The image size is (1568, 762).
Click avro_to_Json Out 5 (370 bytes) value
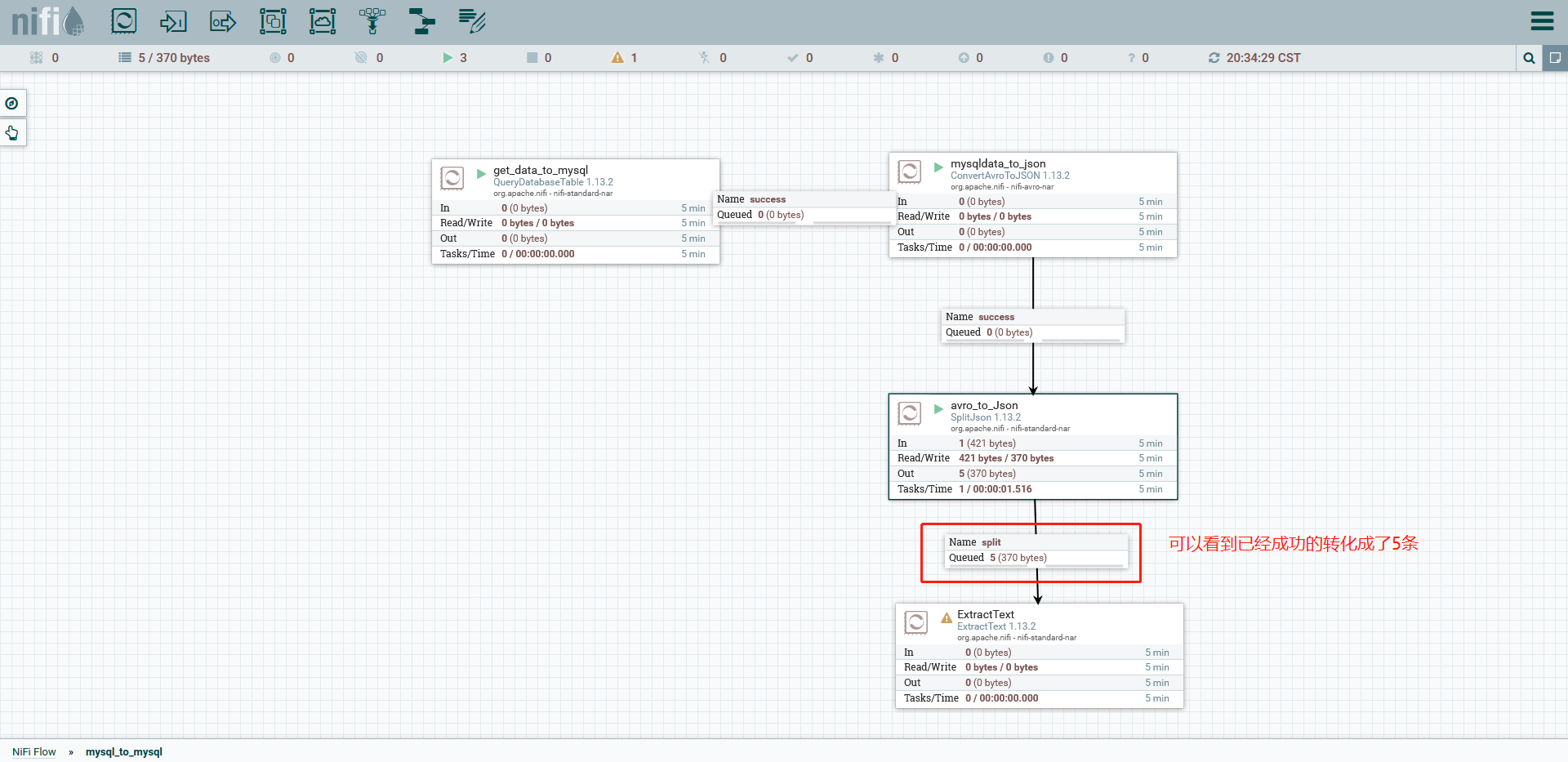(x=987, y=474)
